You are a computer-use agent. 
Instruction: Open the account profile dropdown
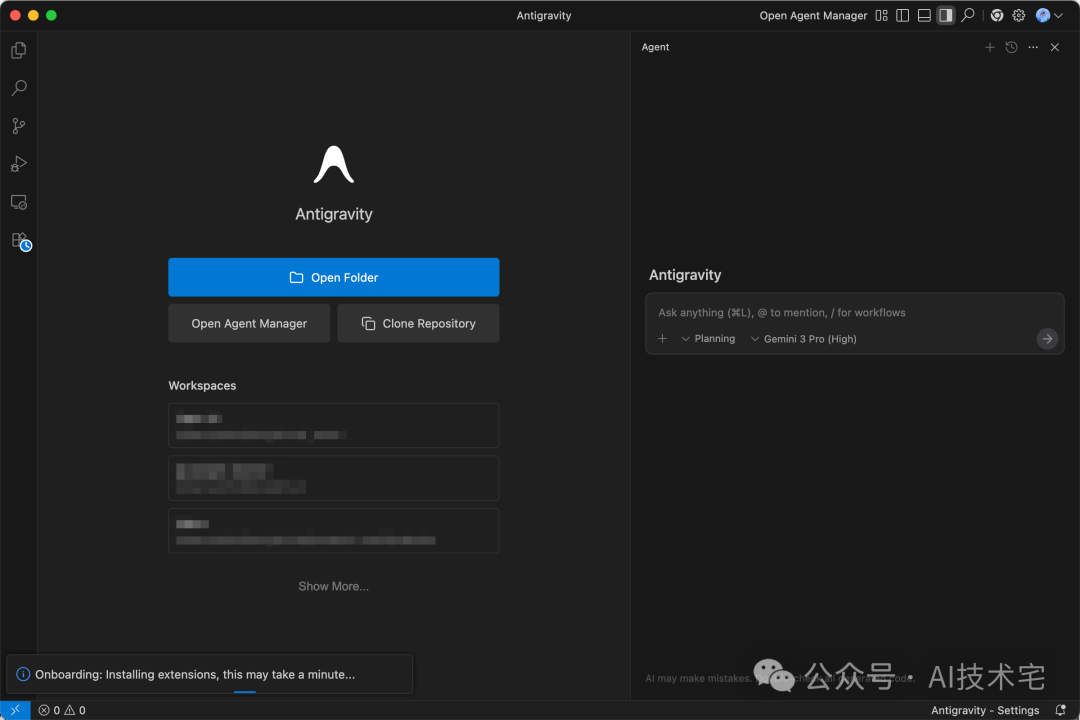1049,15
